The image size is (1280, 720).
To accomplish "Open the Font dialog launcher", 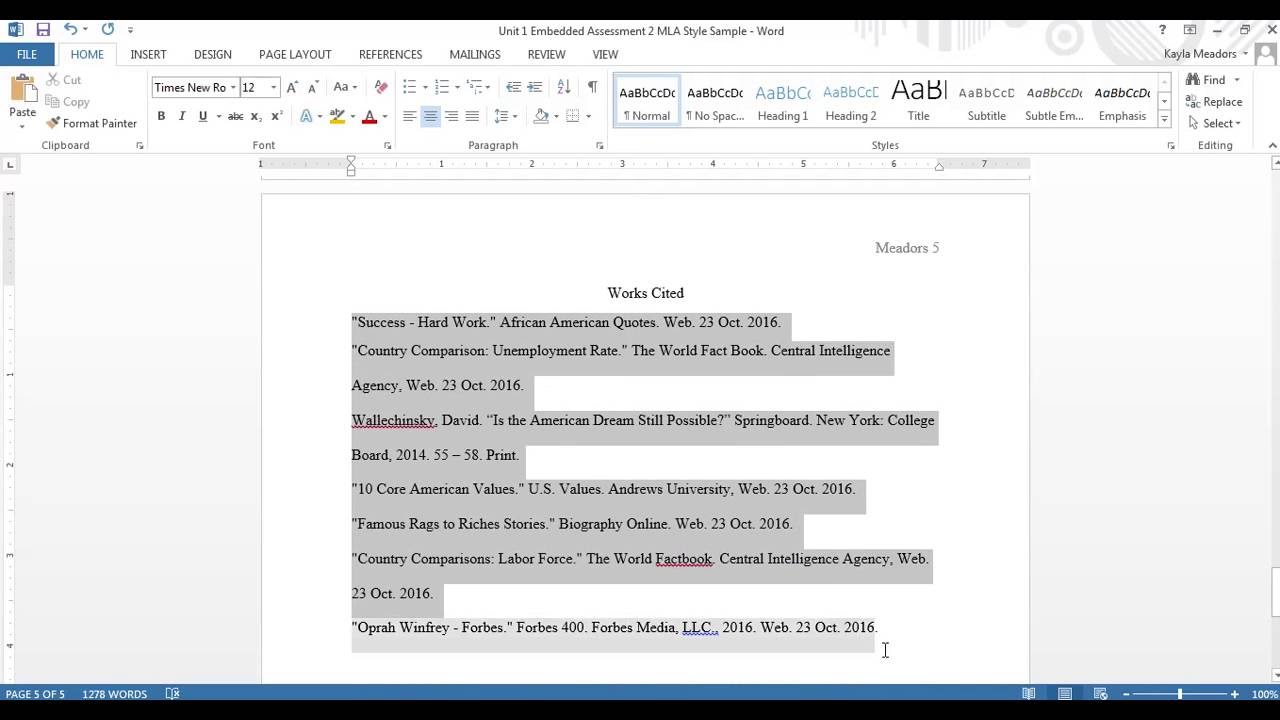I will (x=388, y=146).
